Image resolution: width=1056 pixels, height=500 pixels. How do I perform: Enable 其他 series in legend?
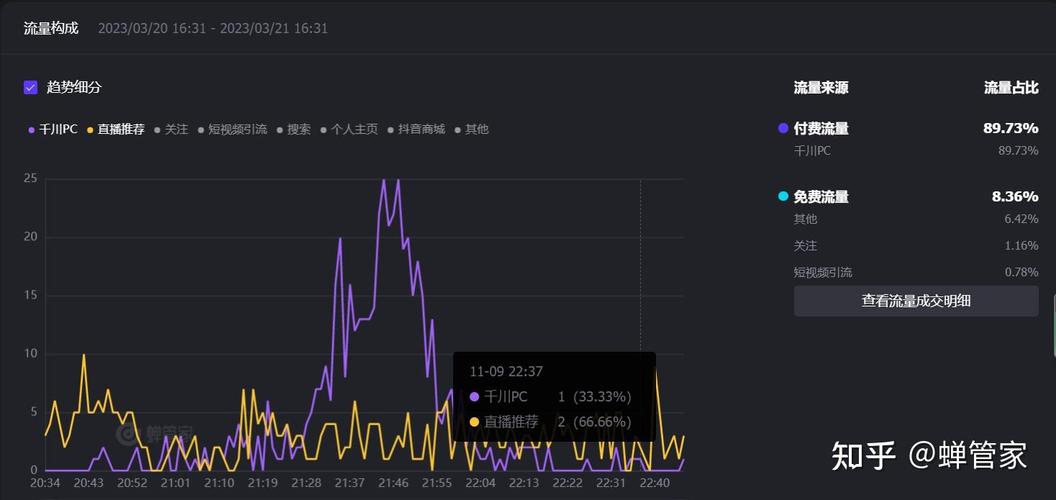click(x=471, y=129)
